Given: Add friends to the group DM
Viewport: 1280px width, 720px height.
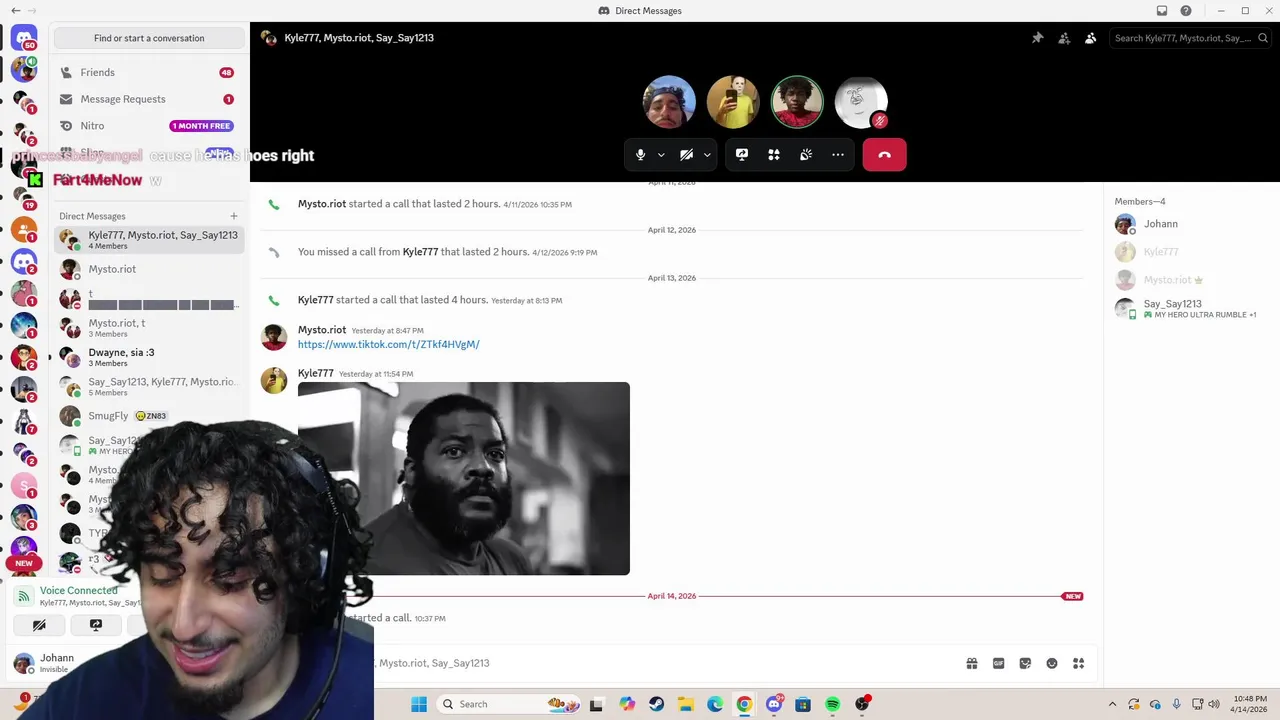Looking at the screenshot, I should pos(1064,38).
